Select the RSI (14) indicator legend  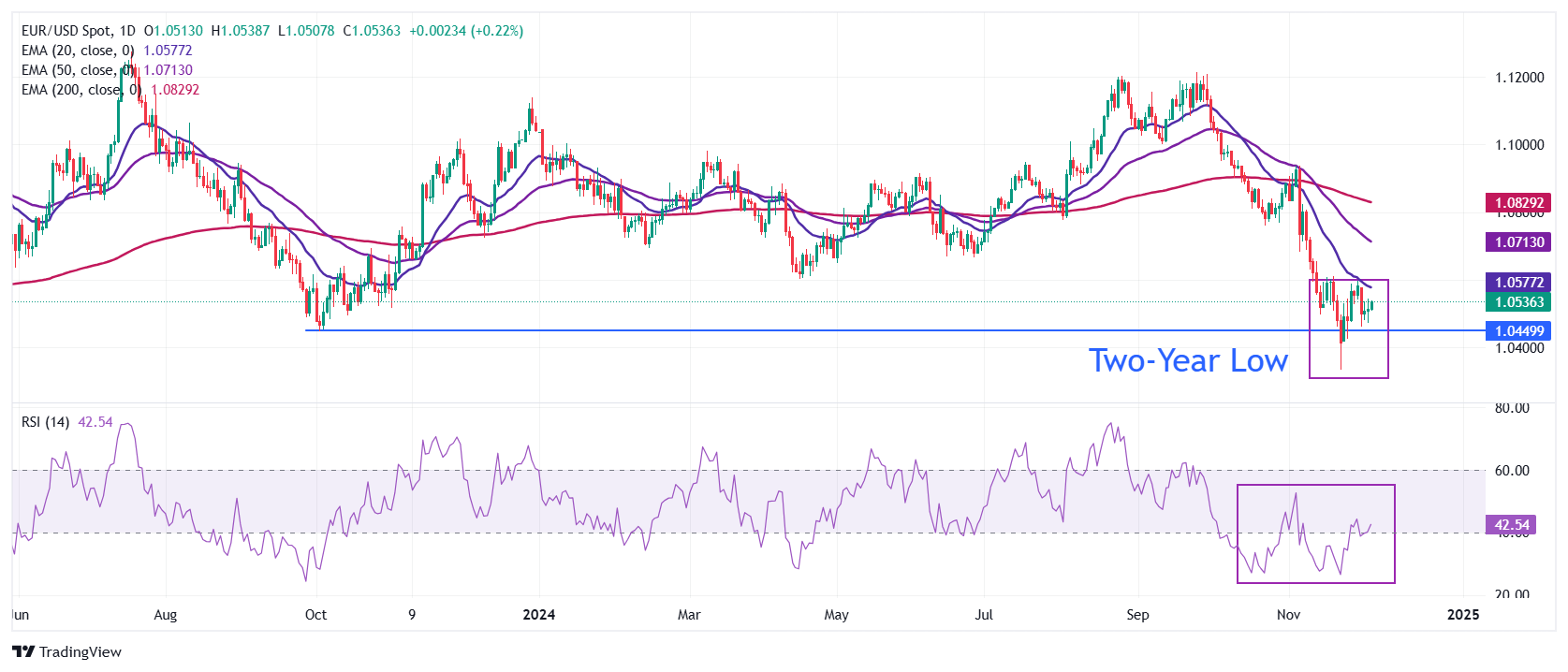[x=46, y=422]
